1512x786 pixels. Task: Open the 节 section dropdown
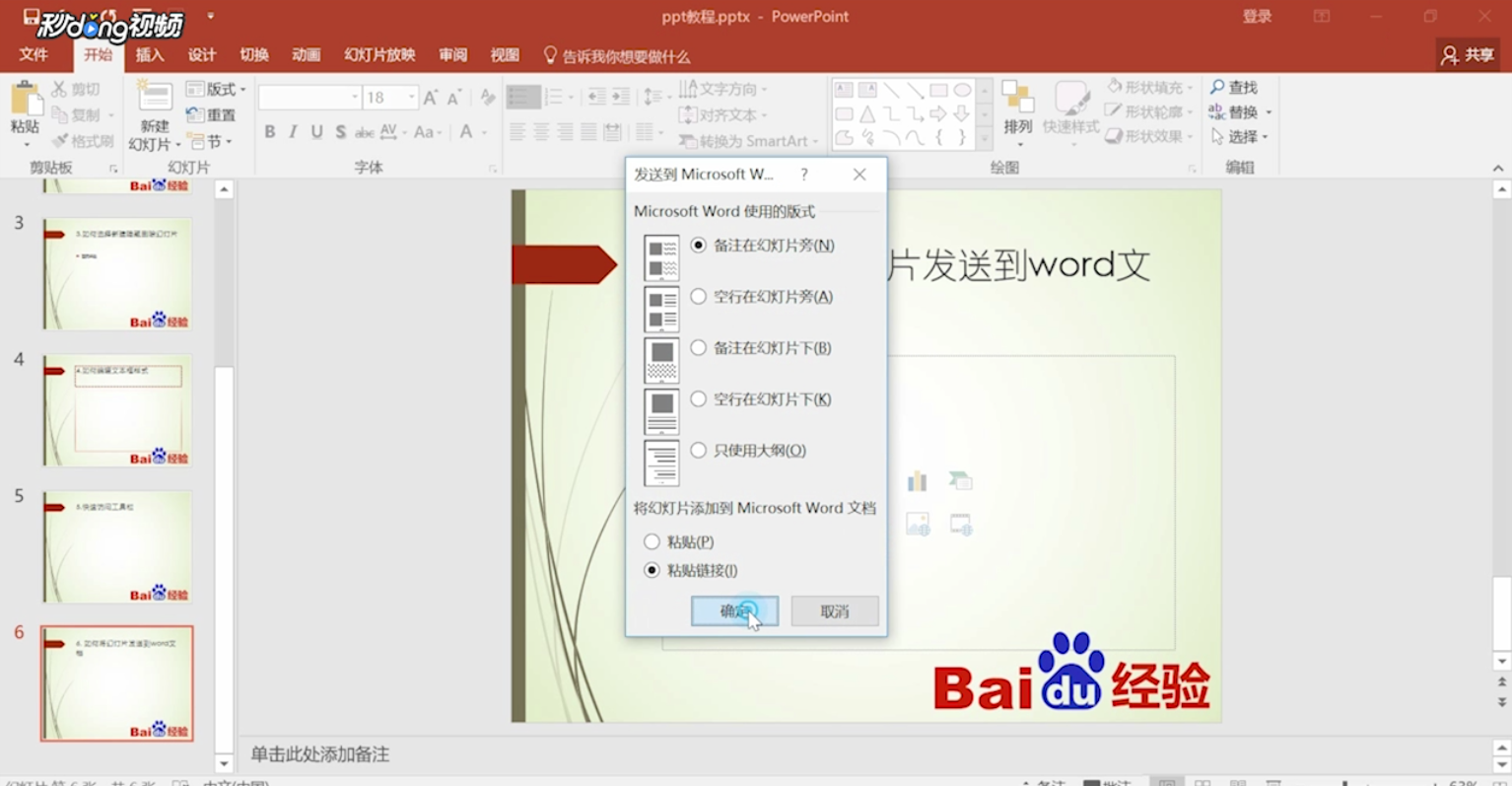tap(209, 141)
